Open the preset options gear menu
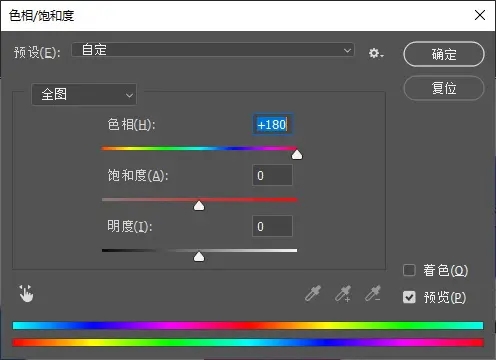 point(376,53)
